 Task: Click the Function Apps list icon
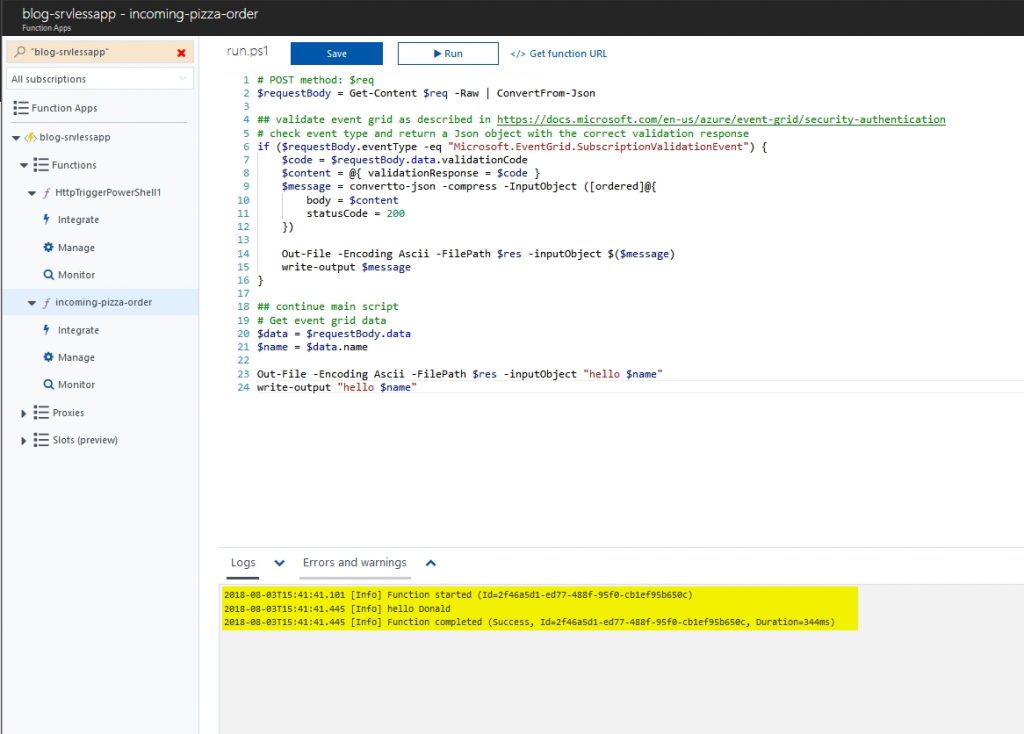pos(21,108)
